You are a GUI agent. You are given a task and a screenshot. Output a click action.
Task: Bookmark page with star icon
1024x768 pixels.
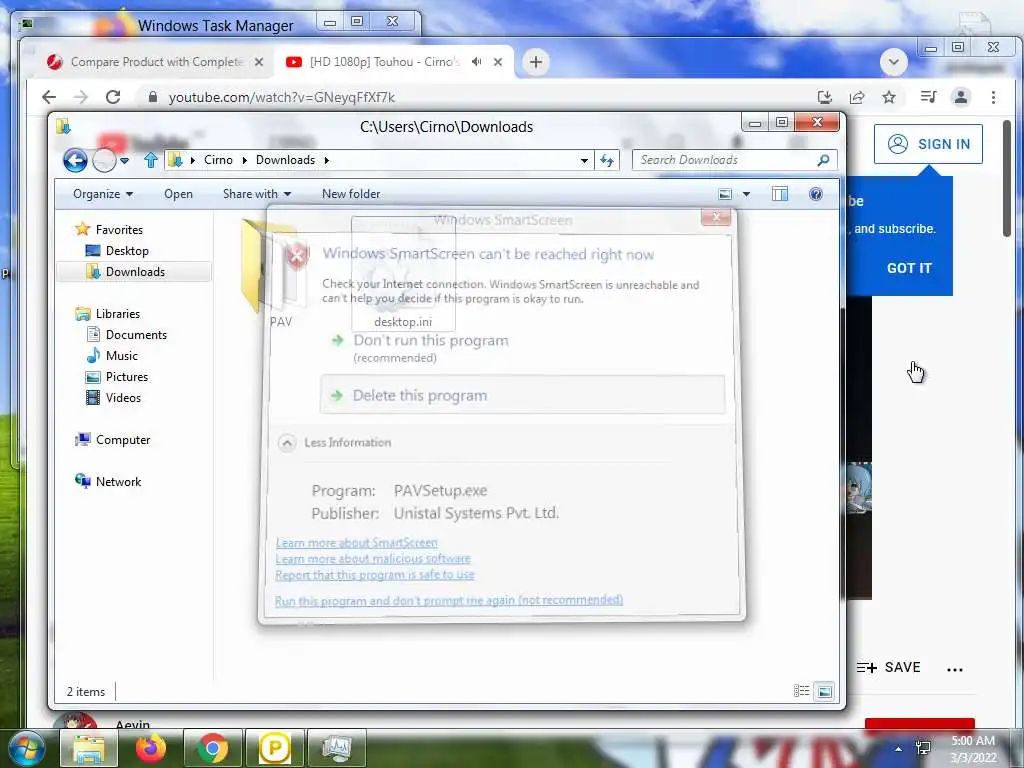tap(889, 97)
